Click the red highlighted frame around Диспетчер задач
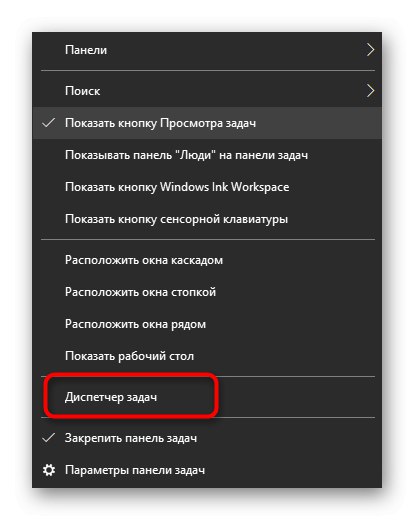The image size is (414, 520). (131, 396)
